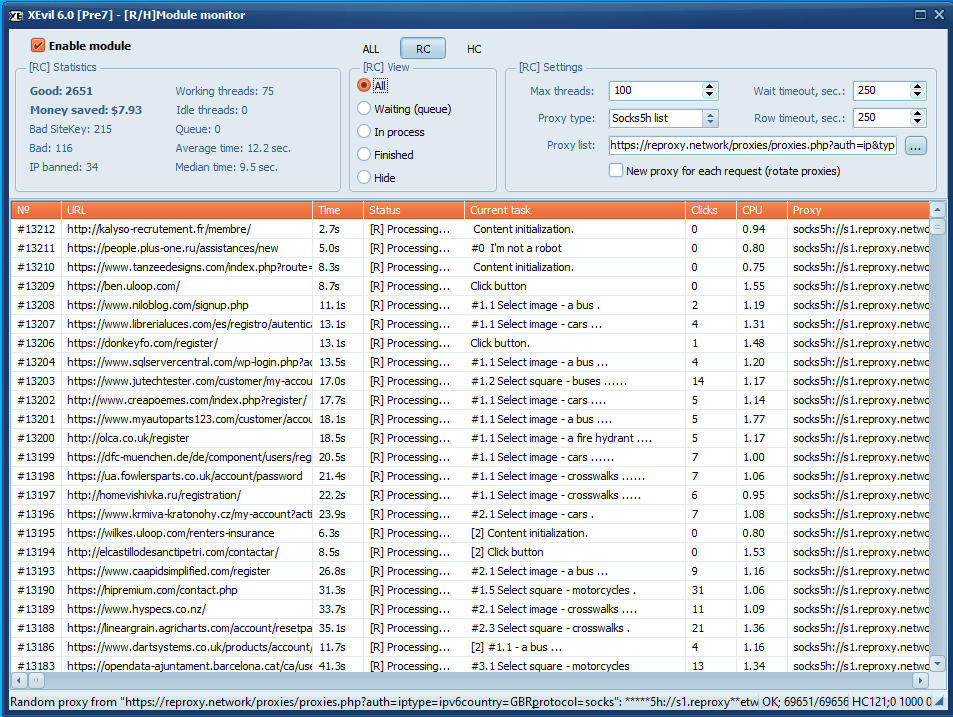Viewport: 953px width, 717px height.
Task: Maximize the XEvil window
Action: tap(920, 15)
